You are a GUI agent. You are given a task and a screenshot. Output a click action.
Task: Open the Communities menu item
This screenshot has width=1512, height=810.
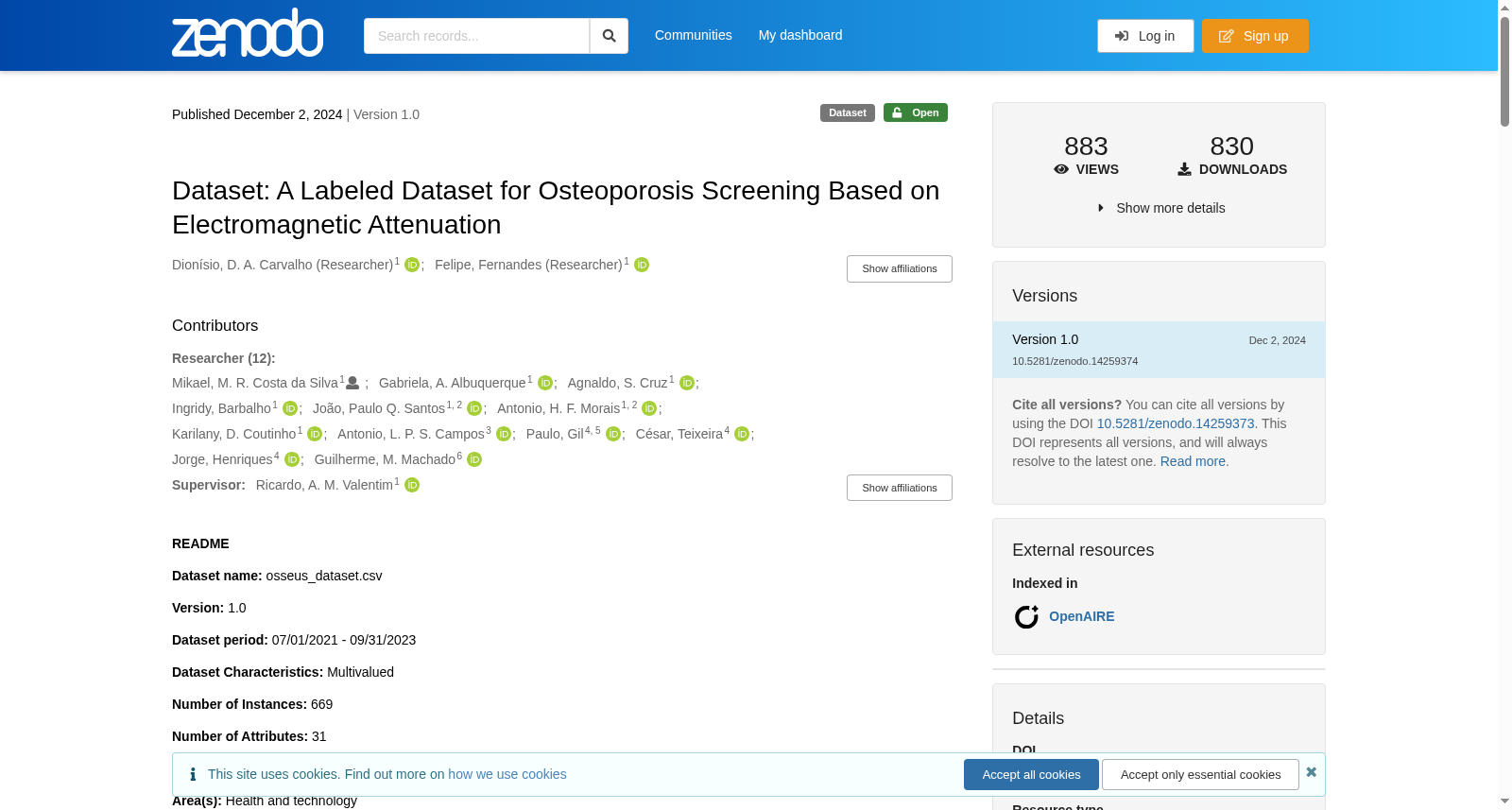tap(694, 35)
